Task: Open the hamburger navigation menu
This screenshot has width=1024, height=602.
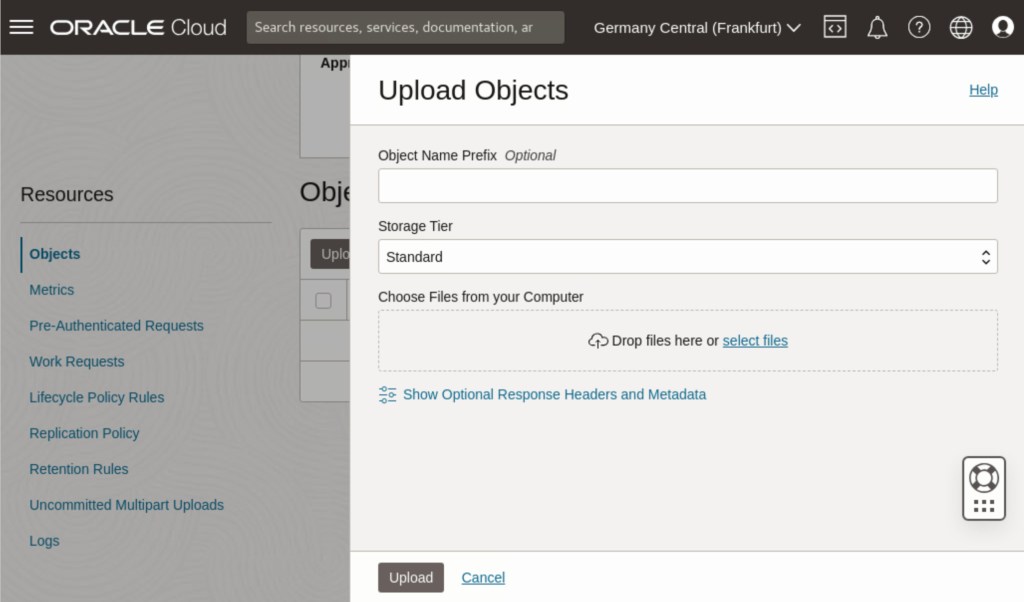Action: coord(21,27)
